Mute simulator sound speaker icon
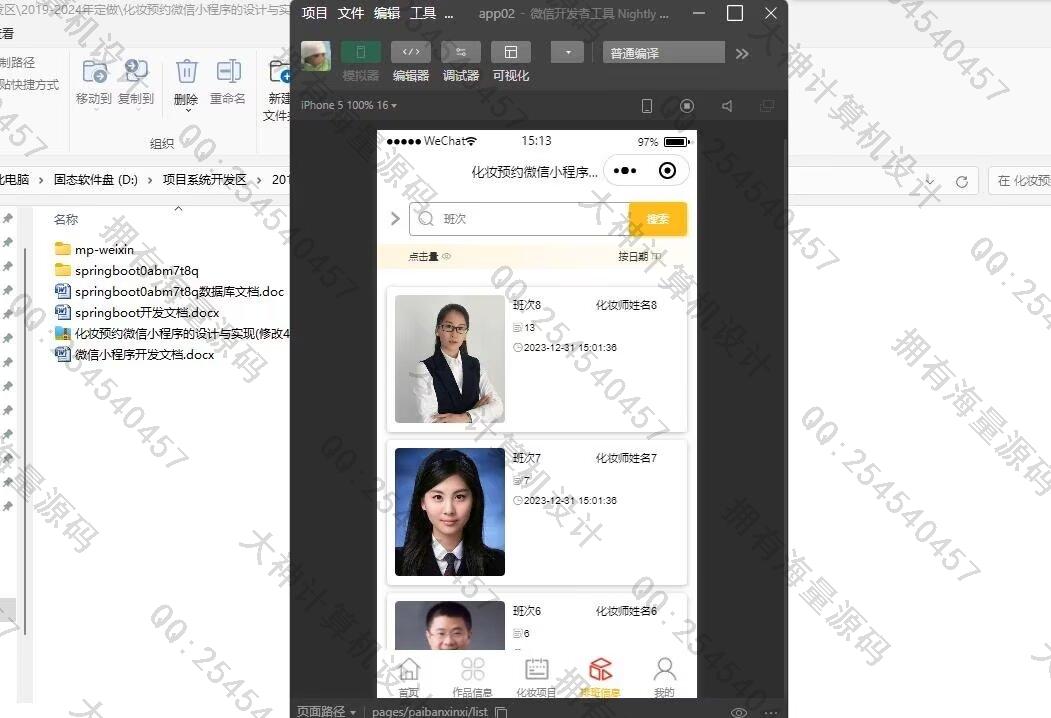Viewport: 1051px width, 718px height. (727, 106)
